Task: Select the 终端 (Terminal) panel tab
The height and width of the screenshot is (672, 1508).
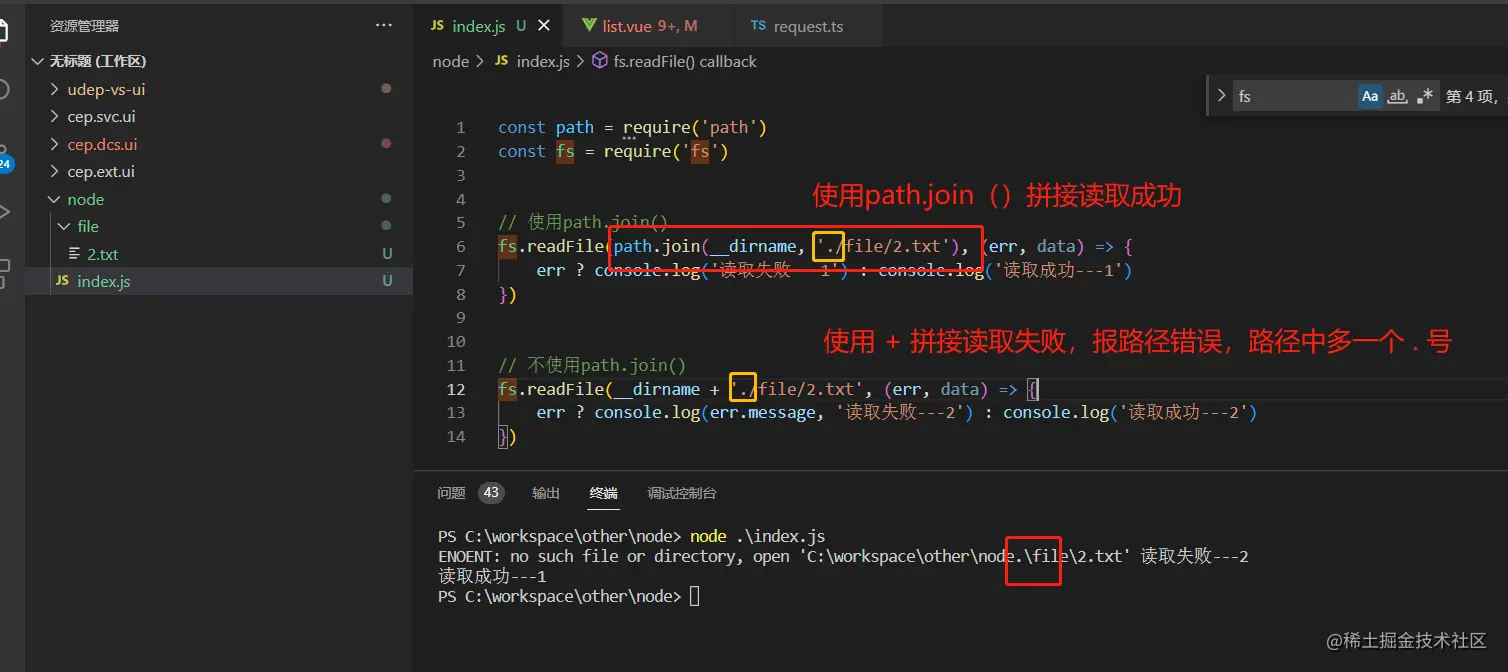Action: 604,493
